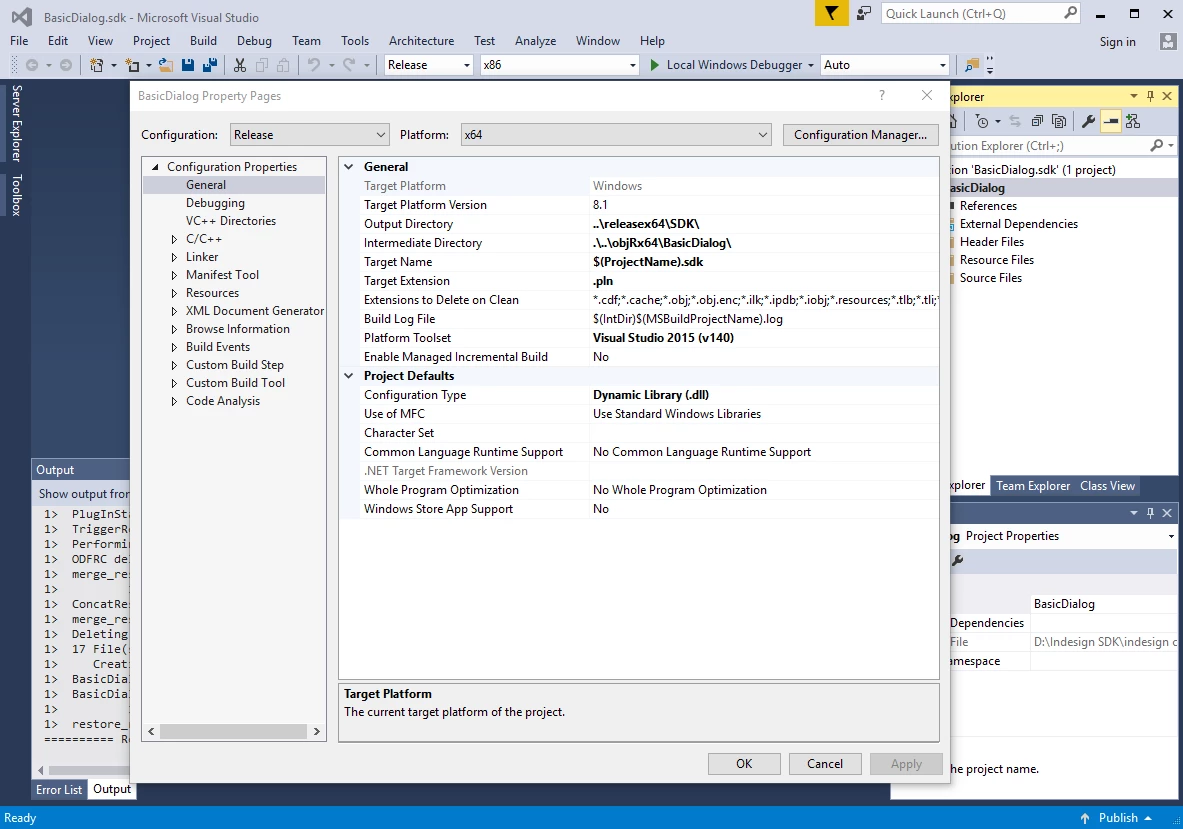Switch to the Error List tab
This screenshot has height=829, width=1183.
pyautogui.click(x=59, y=789)
